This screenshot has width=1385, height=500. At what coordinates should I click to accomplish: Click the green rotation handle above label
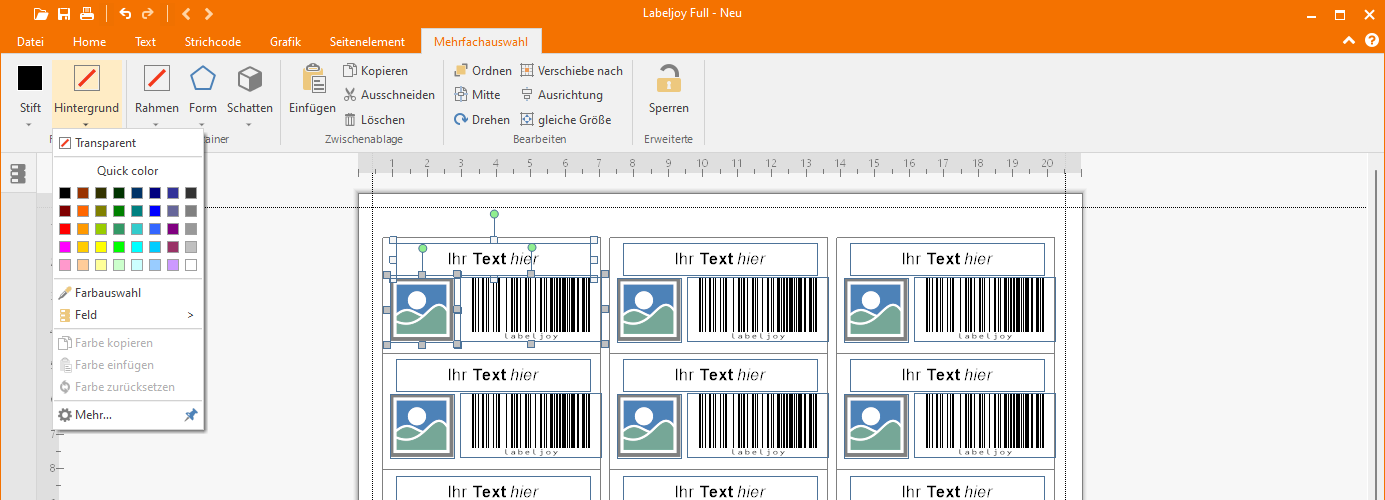[494, 214]
